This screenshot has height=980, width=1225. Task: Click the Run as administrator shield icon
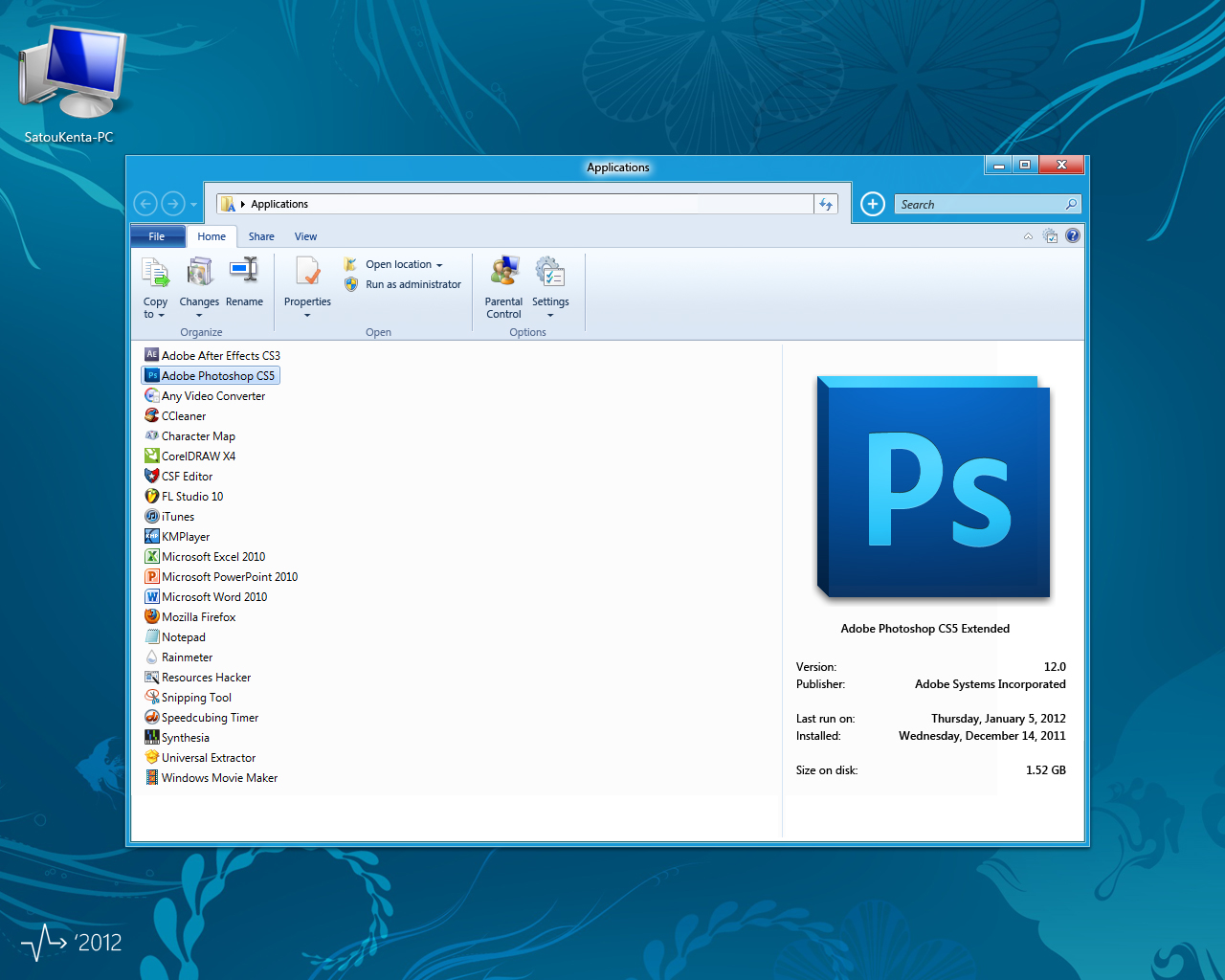coord(351,284)
